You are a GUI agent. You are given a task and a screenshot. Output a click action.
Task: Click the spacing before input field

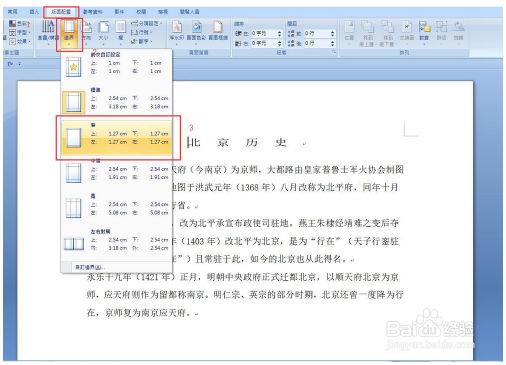(317, 33)
